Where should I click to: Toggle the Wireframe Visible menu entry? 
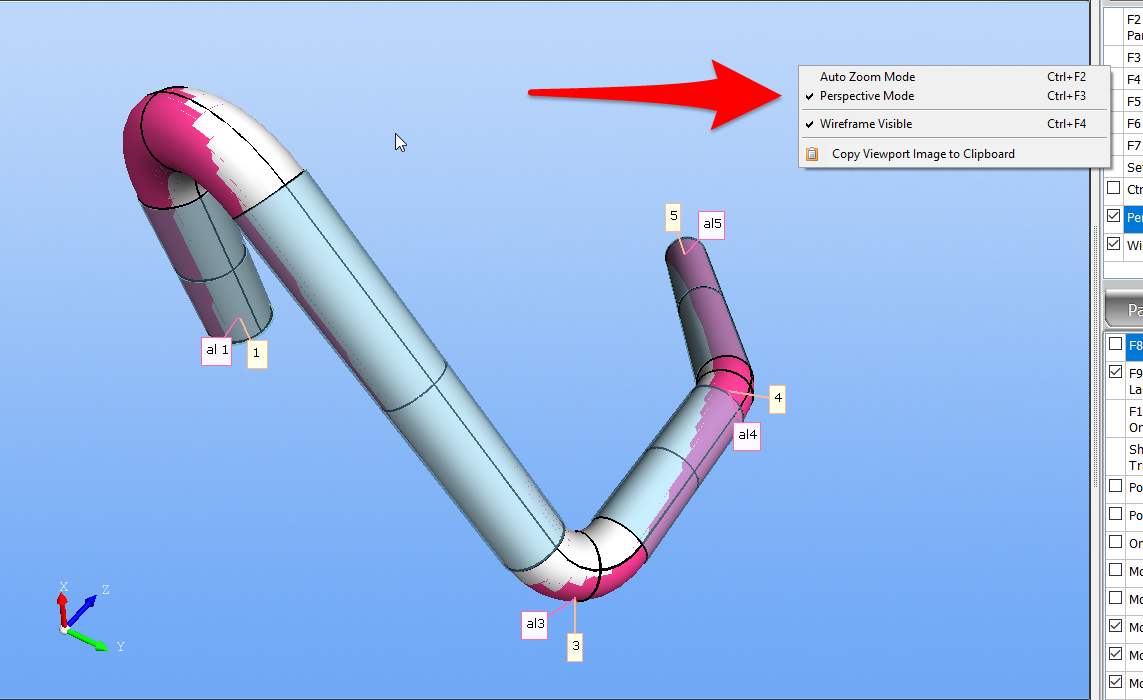pyautogui.click(x=866, y=125)
